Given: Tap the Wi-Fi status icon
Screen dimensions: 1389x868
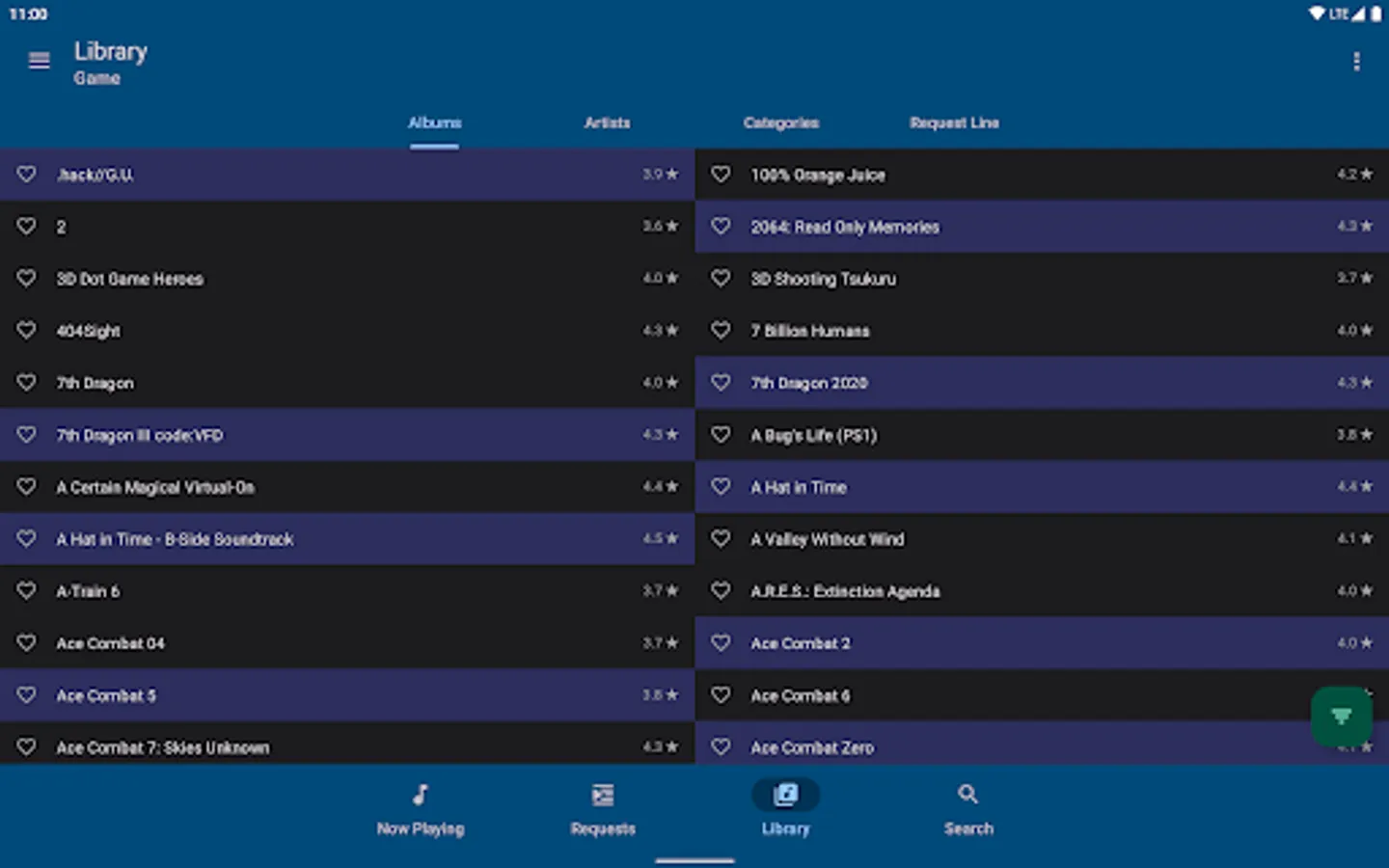Looking at the screenshot, I should [1317, 14].
